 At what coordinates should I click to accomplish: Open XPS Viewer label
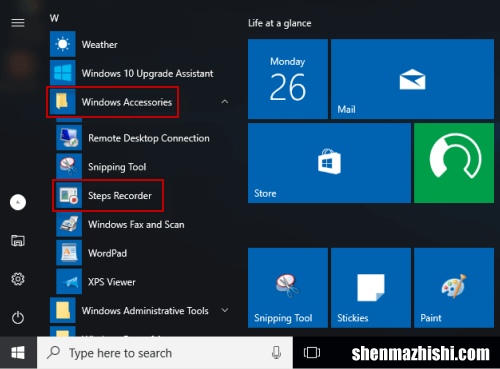pos(112,282)
